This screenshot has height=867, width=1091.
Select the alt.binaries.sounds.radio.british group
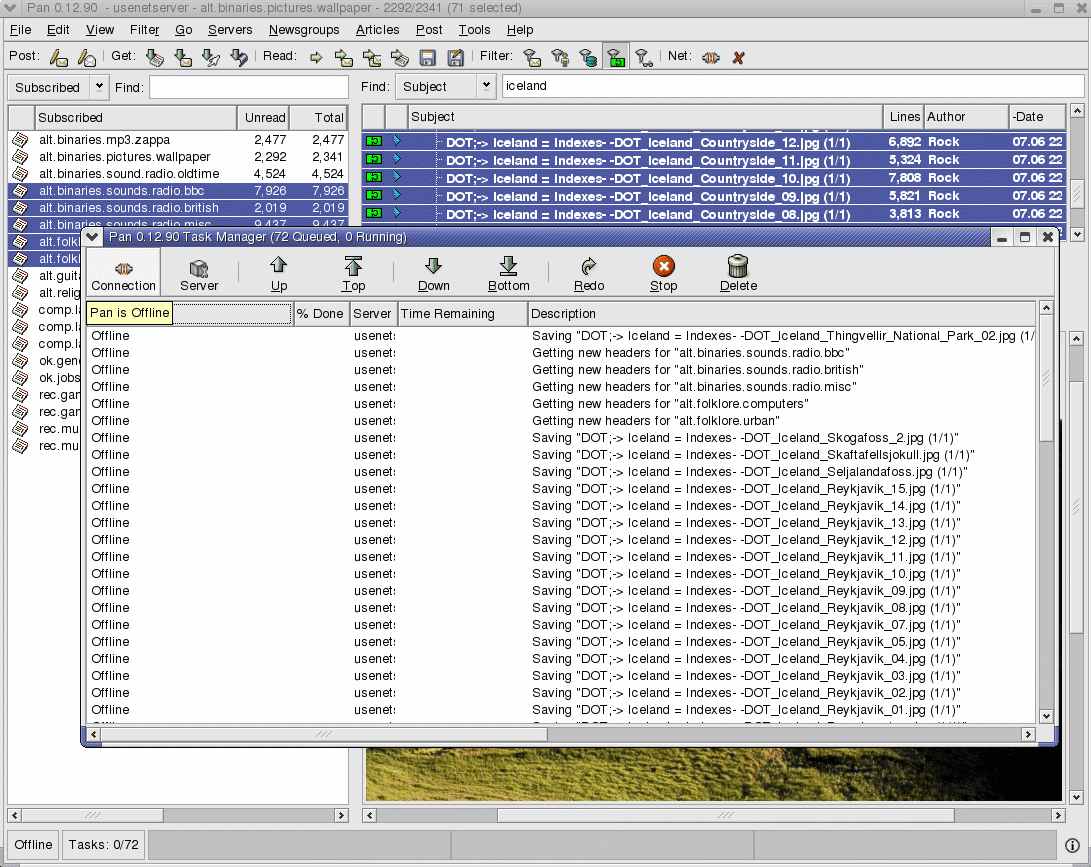(x=178, y=207)
